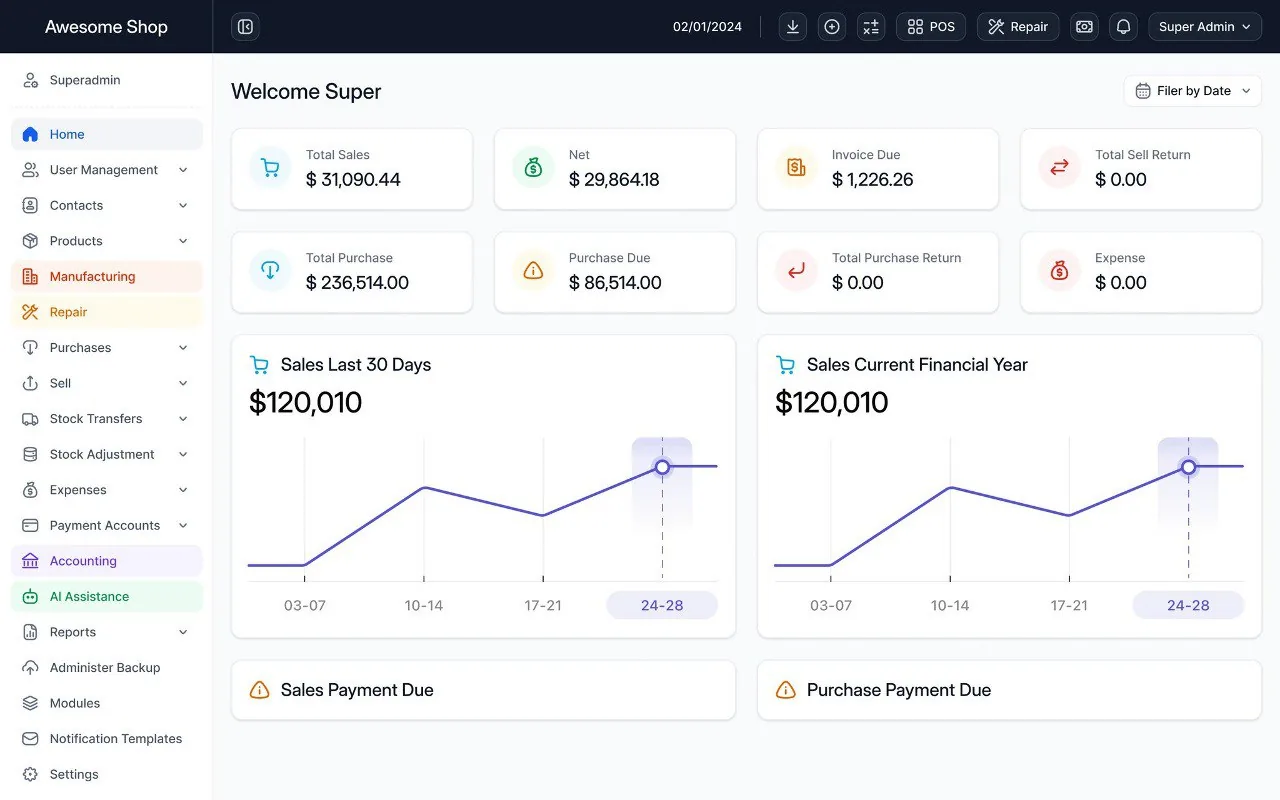
Task: Open AI Assistance in the sidebar
Action: pyautogui.click(x=106, y=597)
